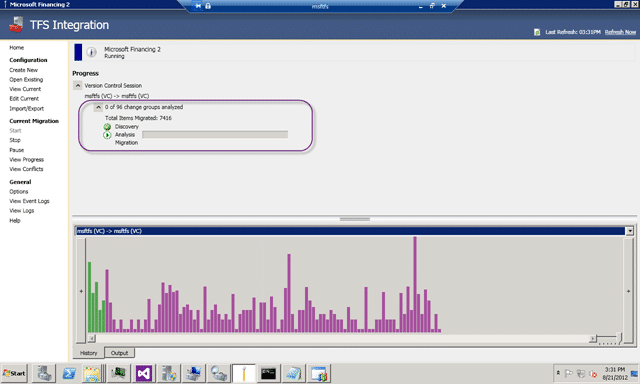Switch to the Output tab
The image size is (640, 384).
point(119,353)
